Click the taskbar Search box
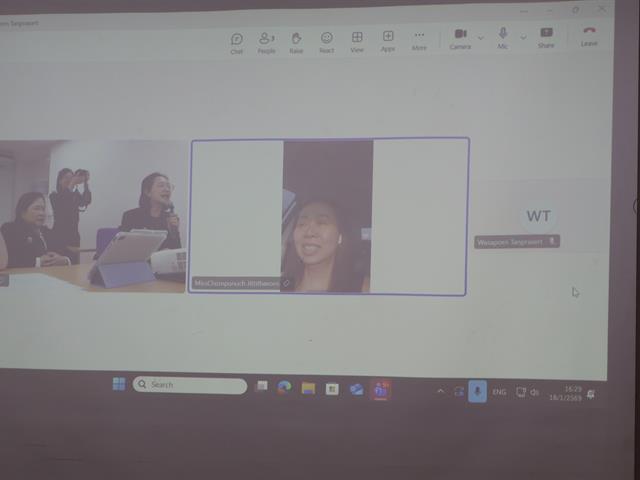 (190, 385)
